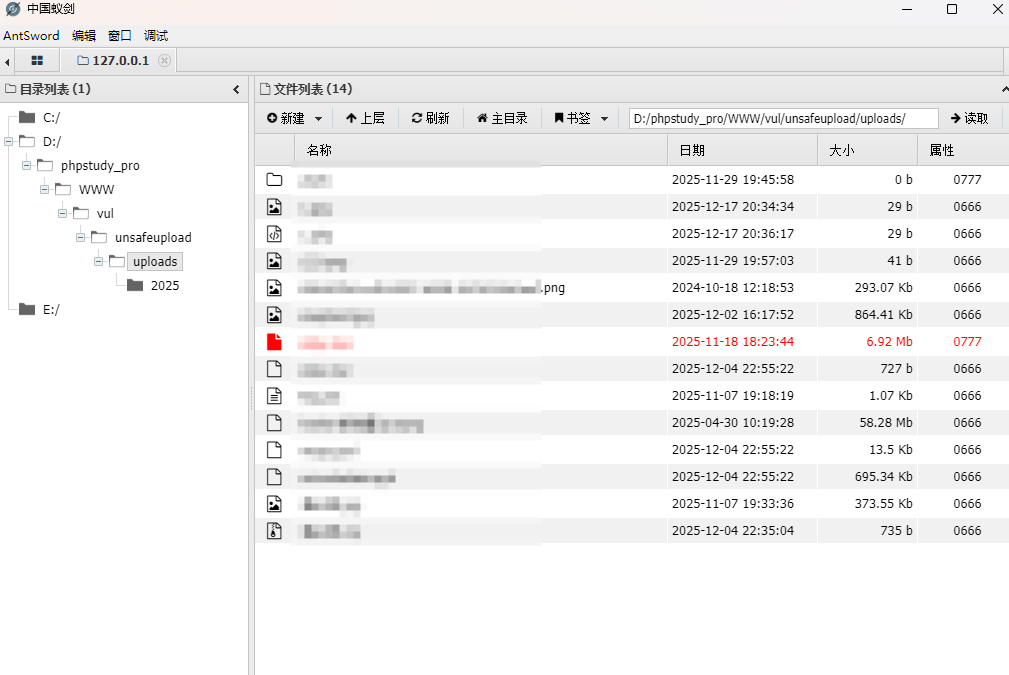Click folder icon in 19:45:58 row

click(274, 180)
